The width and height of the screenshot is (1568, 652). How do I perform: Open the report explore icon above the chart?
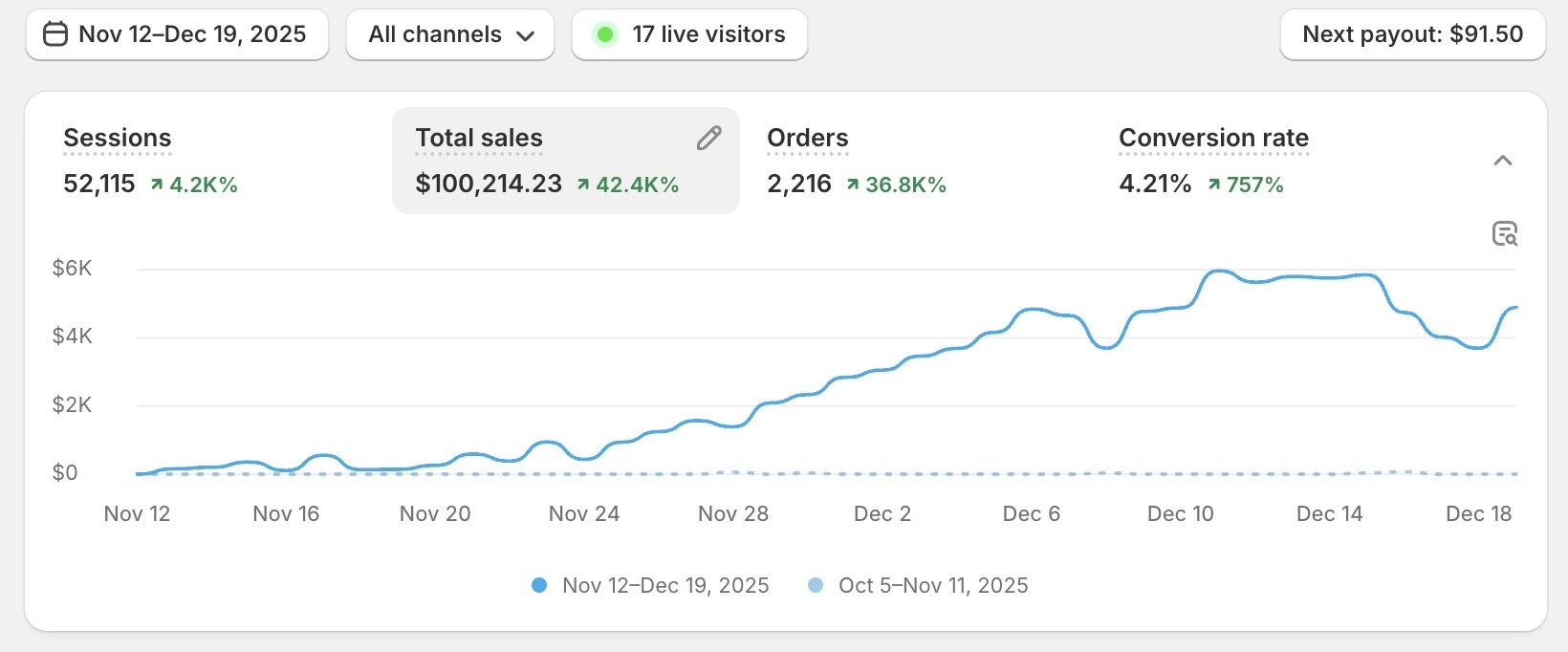click(1505, 233)
